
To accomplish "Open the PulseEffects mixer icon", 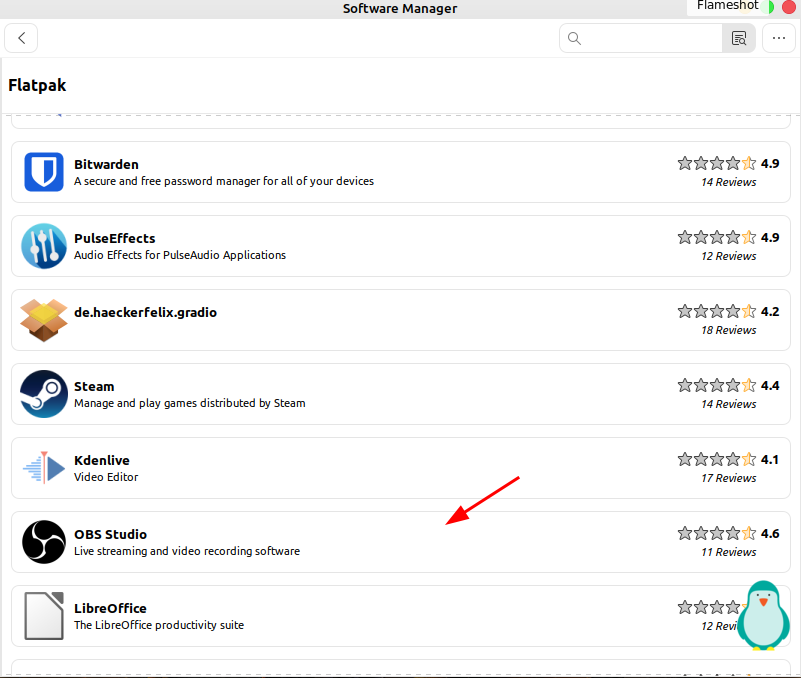I will tap(44, 246).
